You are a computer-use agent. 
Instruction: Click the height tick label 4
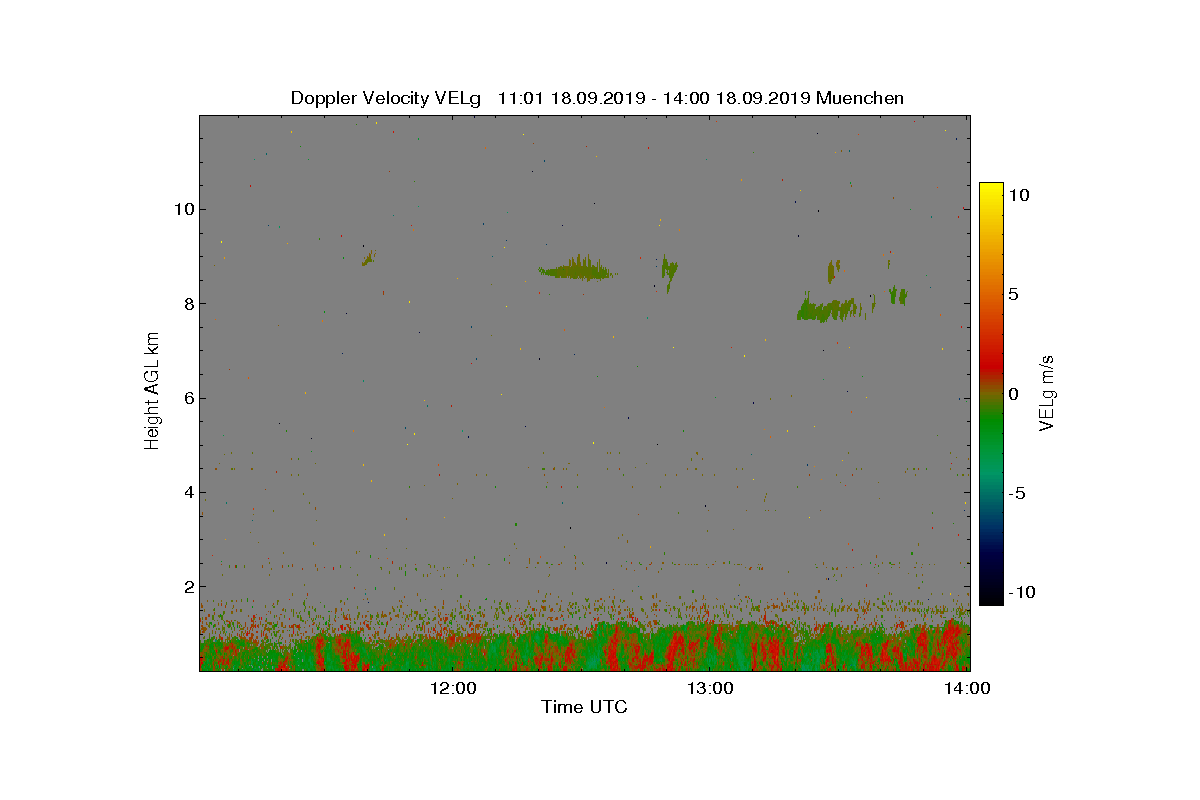pos(187,492)
